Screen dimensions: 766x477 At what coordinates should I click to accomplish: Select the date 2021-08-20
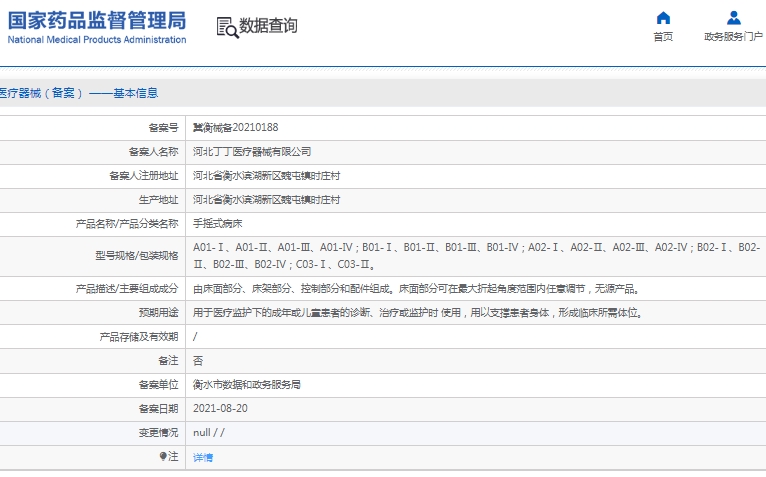coord(220,409)
